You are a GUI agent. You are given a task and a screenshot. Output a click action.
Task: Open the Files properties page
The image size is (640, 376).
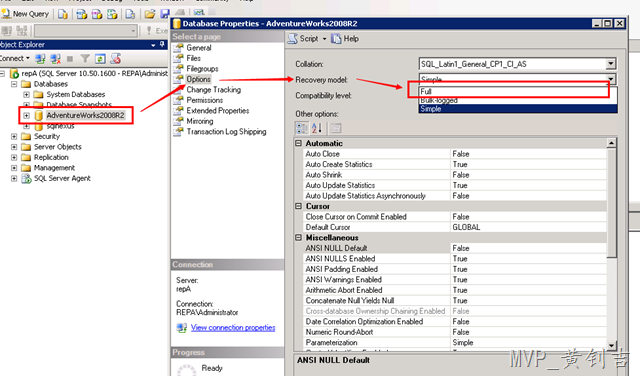(x=193, y=58)
